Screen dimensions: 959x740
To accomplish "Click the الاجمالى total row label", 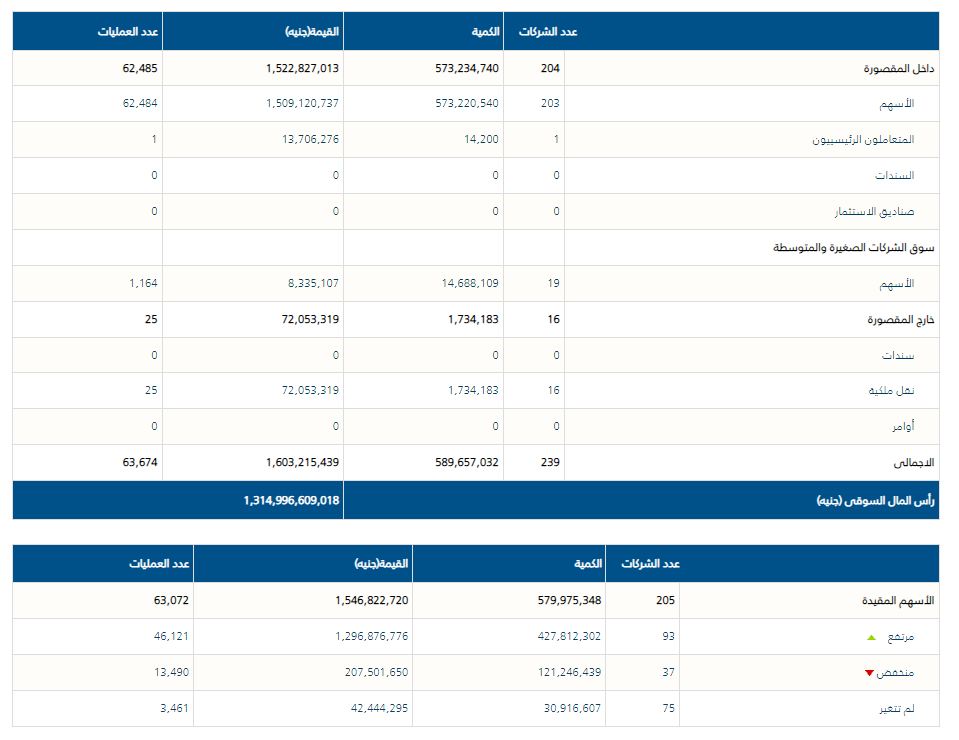I will tap(912, 463).
